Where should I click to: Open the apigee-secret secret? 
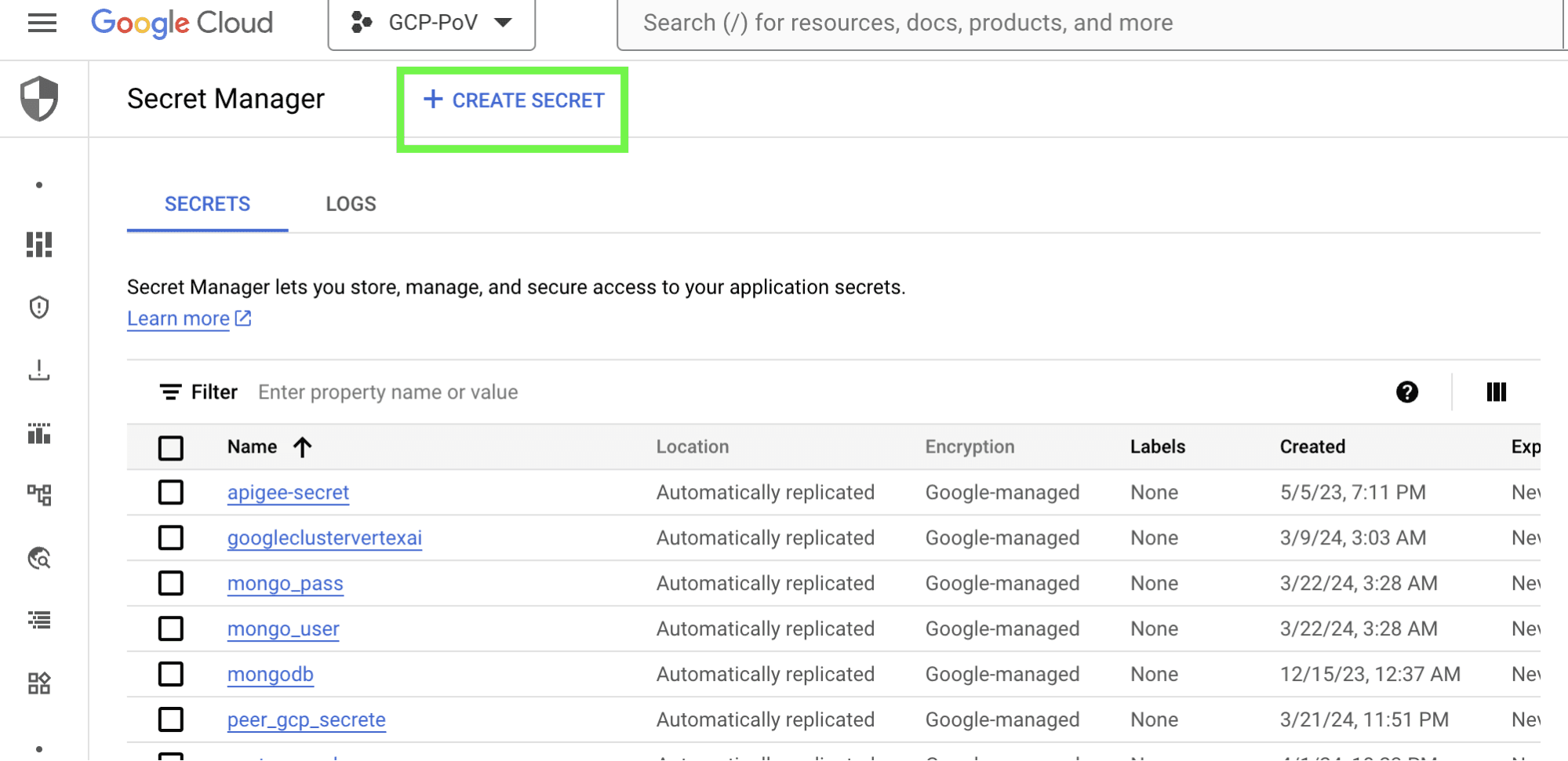point(288,493)
